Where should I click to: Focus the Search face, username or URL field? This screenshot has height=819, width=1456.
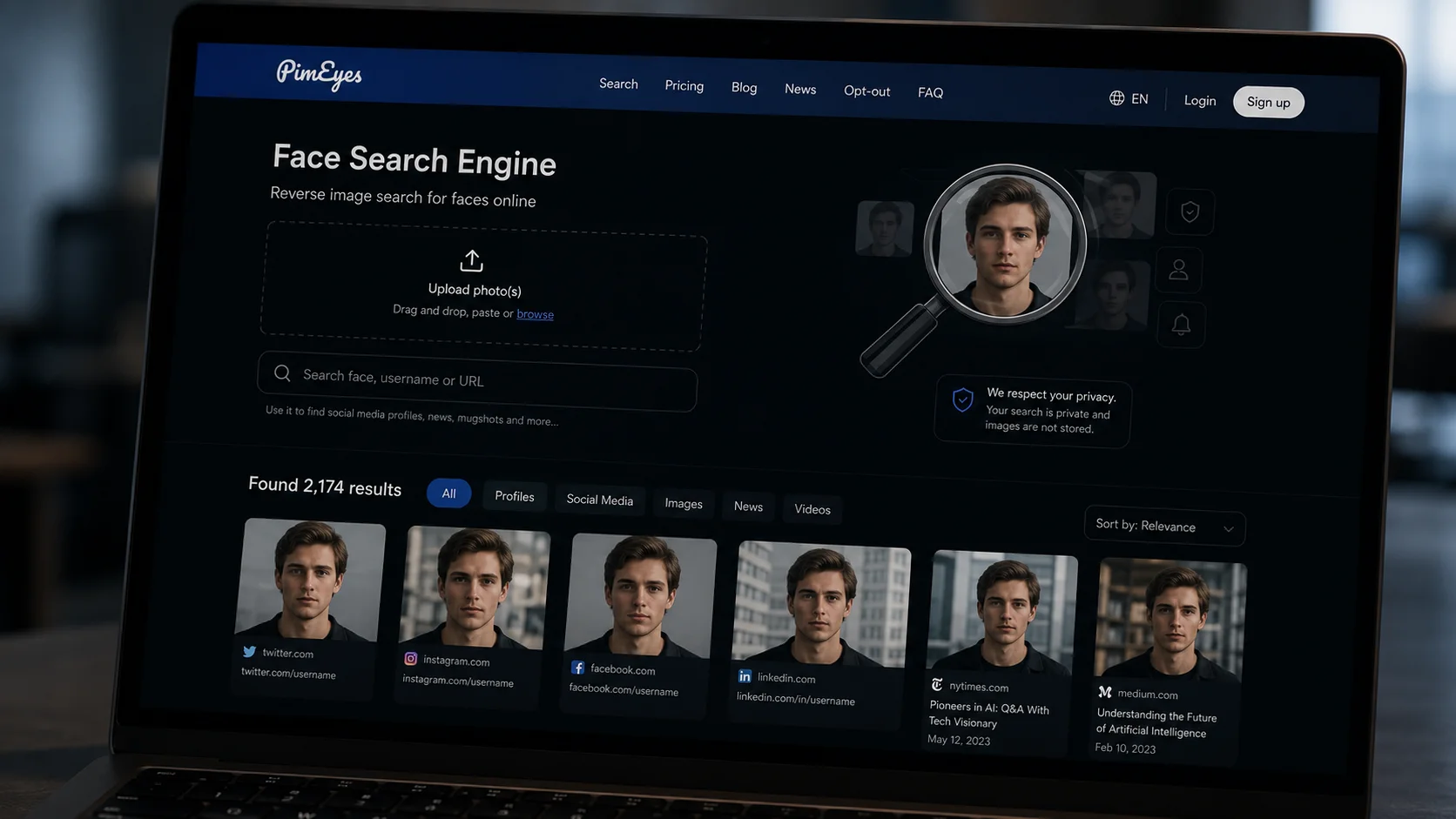coord(477,381)
